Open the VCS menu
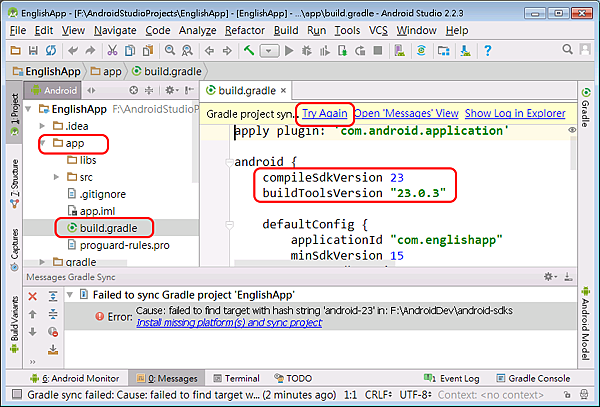The width and height of the screenshot is (600, 407). [378, 30]
